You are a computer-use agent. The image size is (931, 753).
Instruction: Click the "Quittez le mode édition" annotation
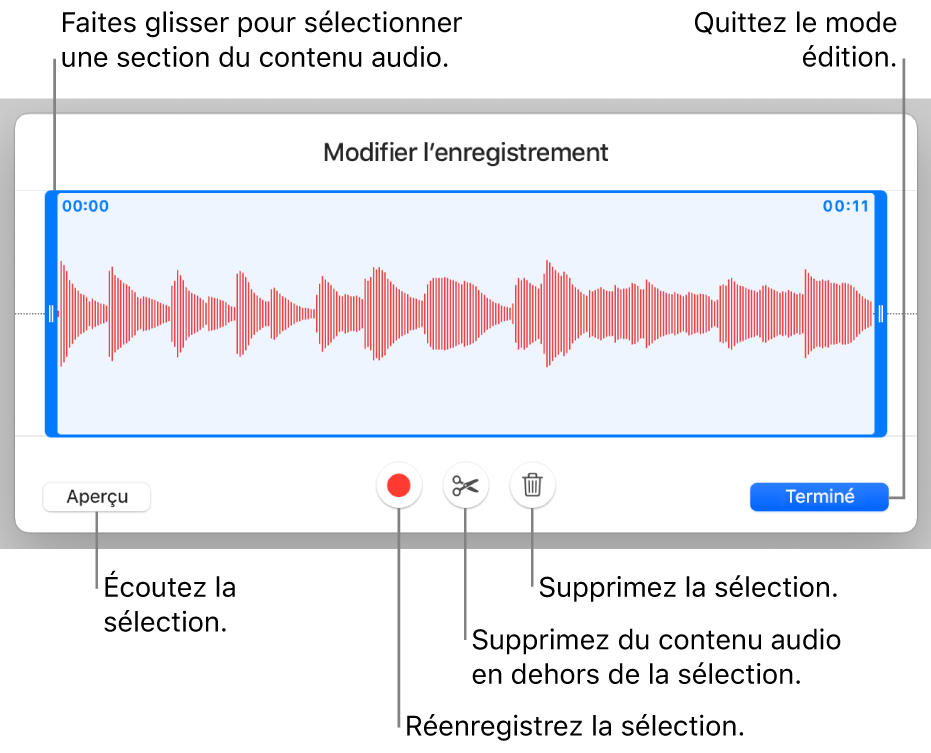point(796,40)
